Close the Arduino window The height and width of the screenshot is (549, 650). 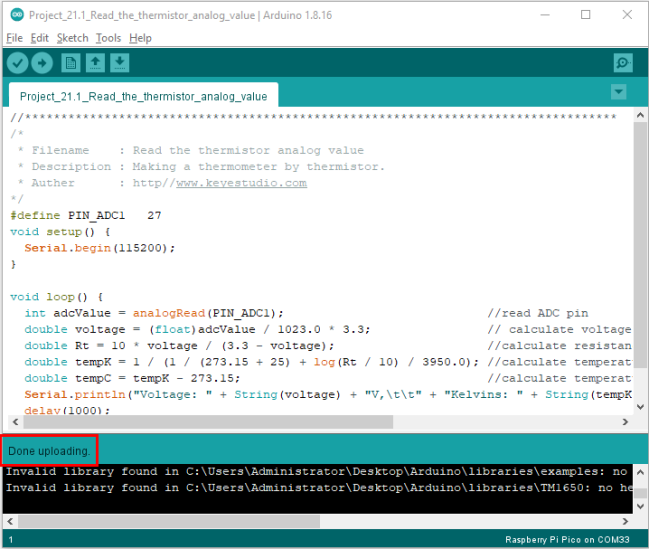pos(627,15)
